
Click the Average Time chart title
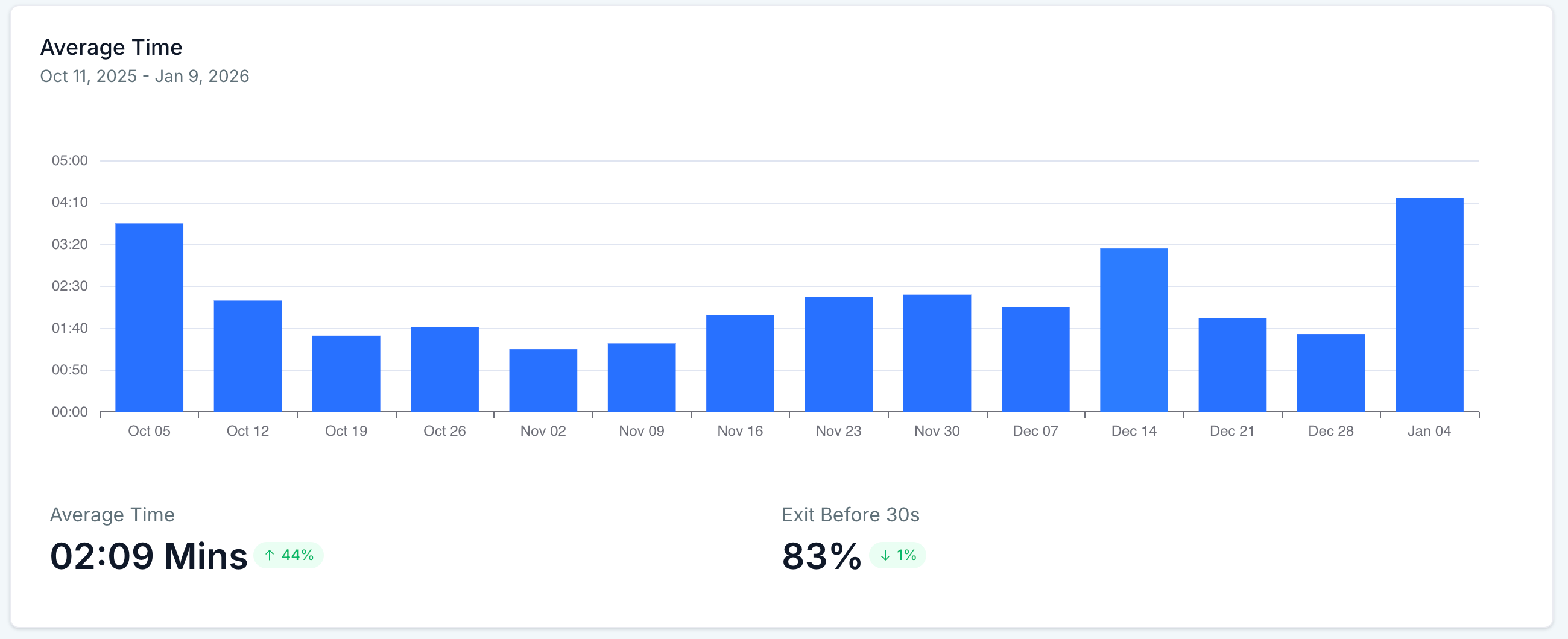pyautogui.click(x=111, y=46)
